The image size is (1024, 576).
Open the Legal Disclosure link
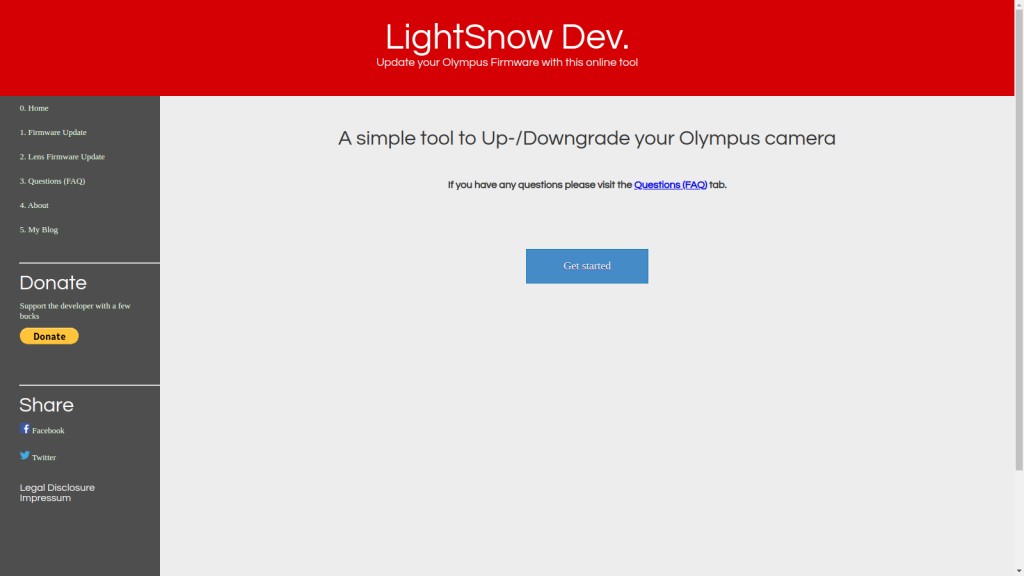click(57, 488)
